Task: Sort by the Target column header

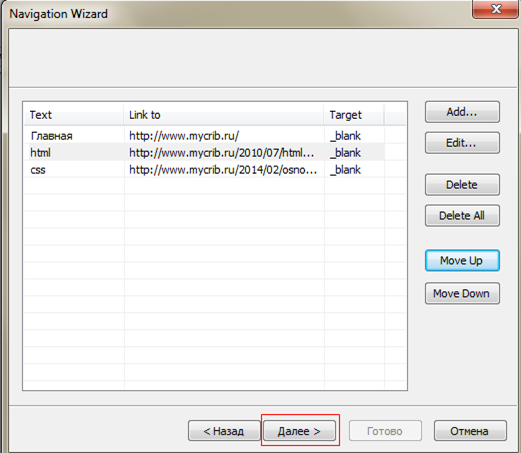Action: coord(354,115)
